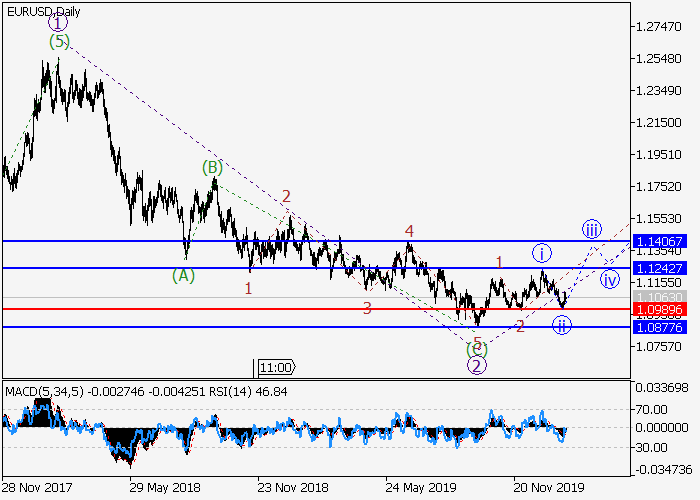Click the EURUSD,Daily chart title
Image resolution: width=700 pixels, height=500 pixels.
coord(42,11)
